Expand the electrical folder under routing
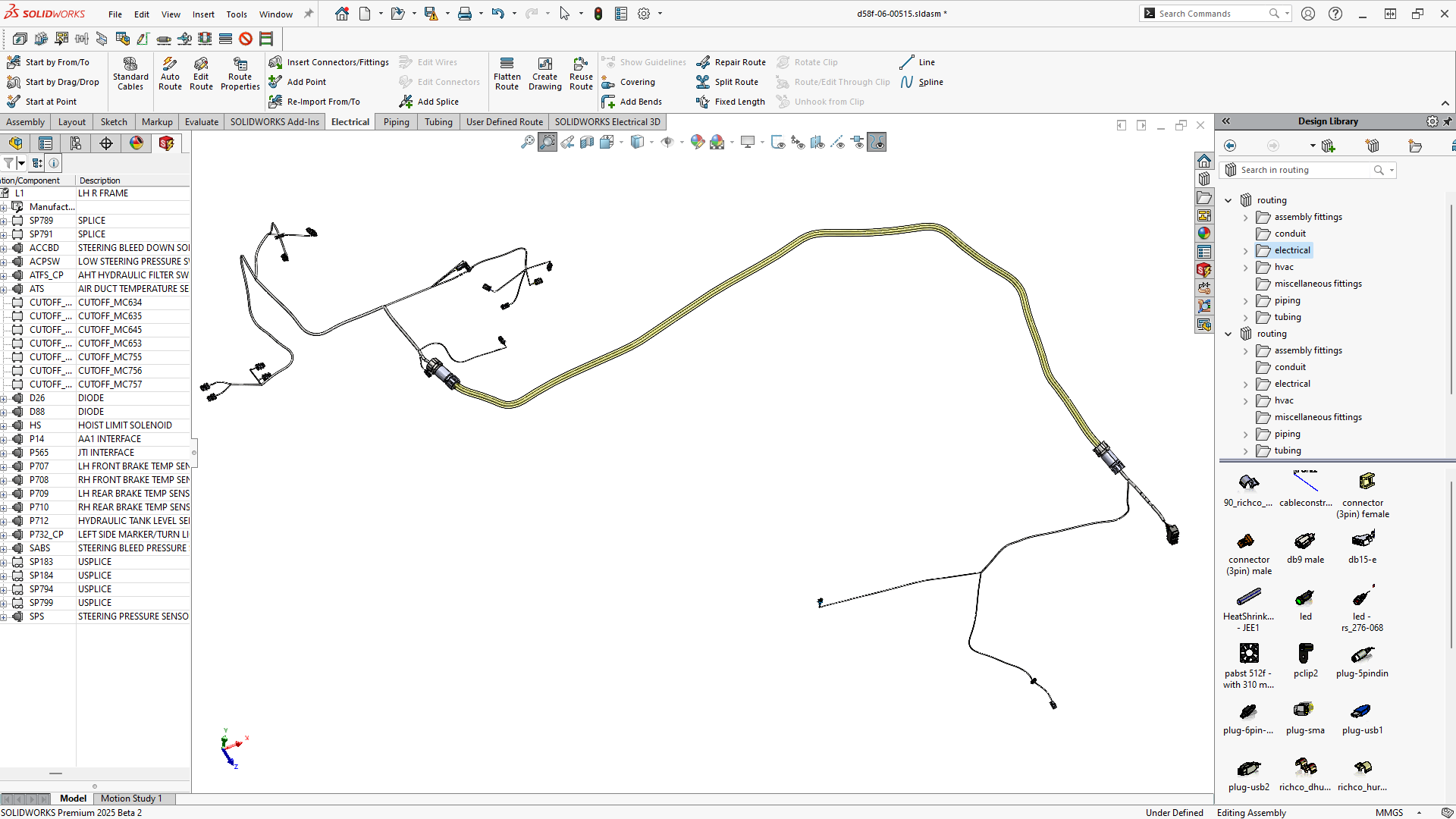 1245,250
